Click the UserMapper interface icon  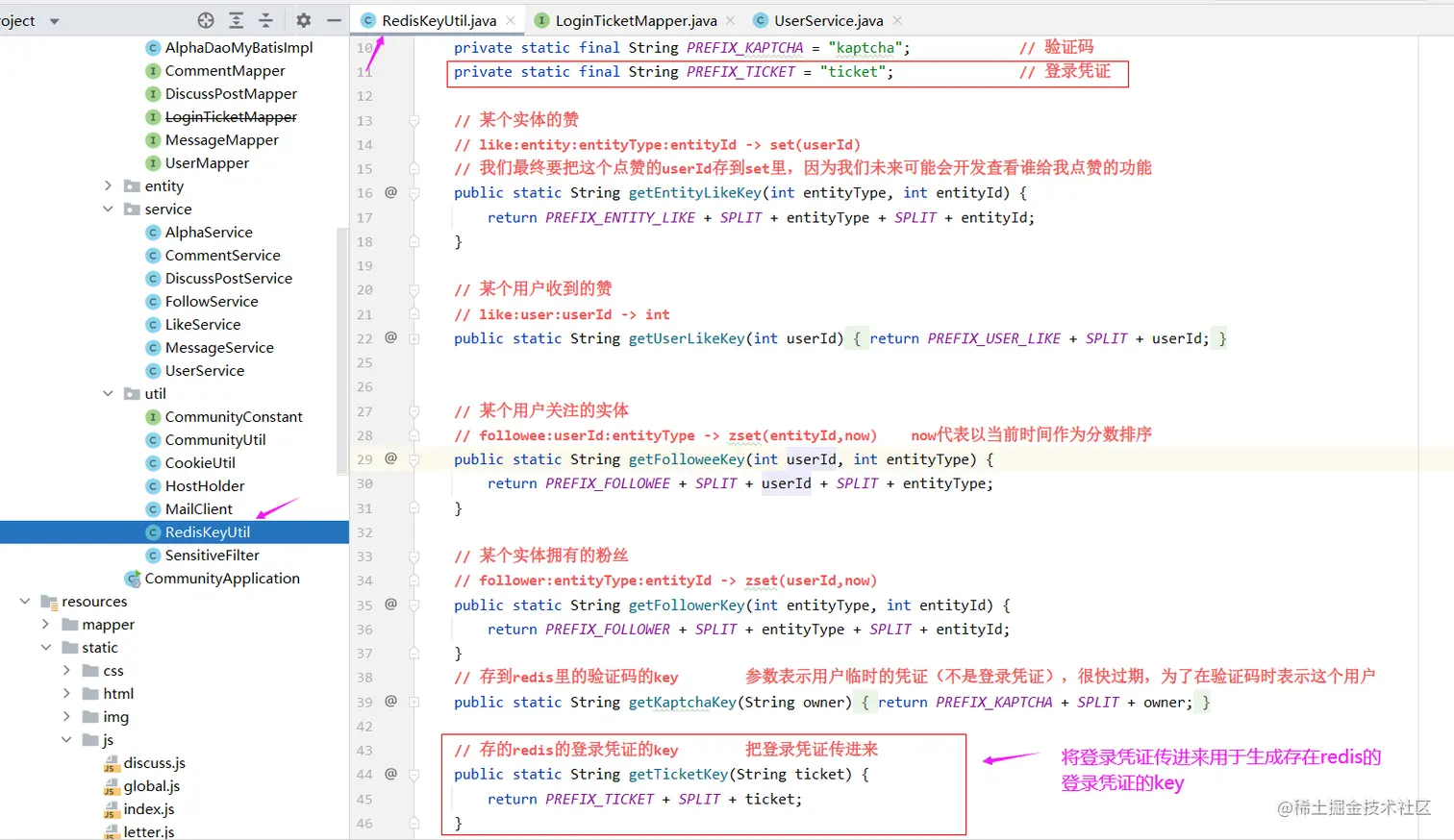[153, 162]
